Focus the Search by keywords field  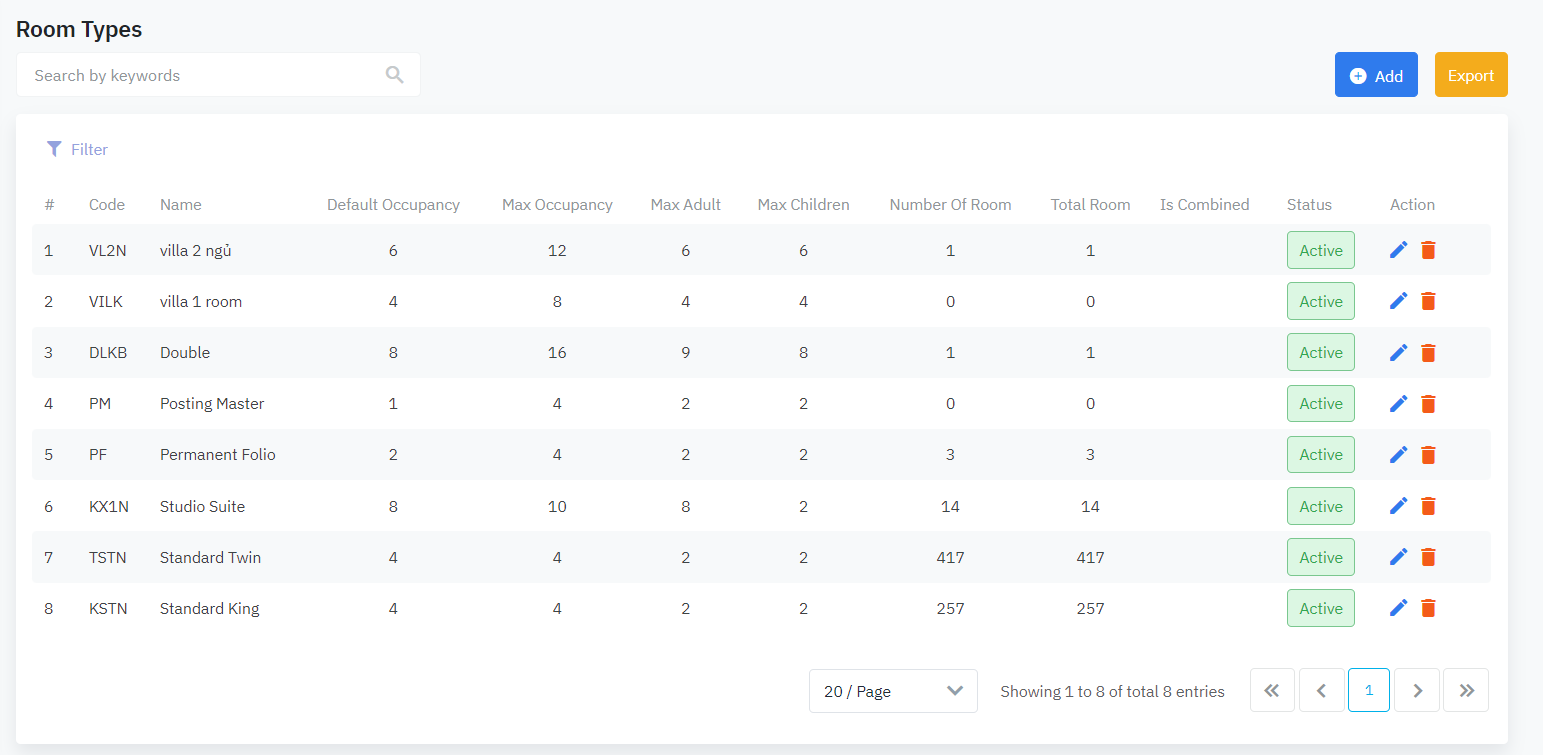[x=200, y=75]
